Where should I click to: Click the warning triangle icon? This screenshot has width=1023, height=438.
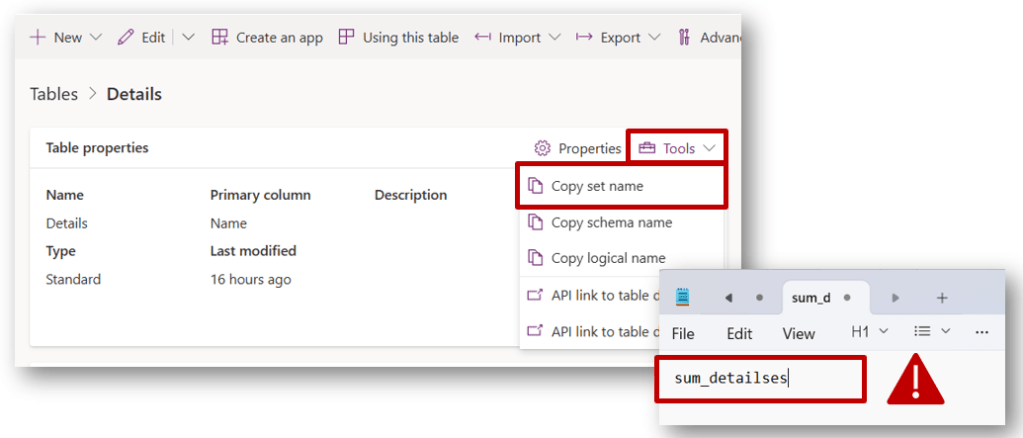point(915,381)
